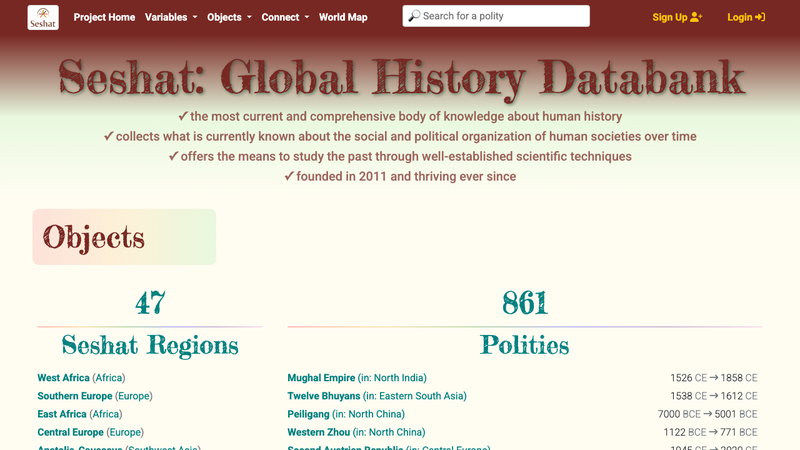Click the Seshat logo icon
Screen dimensions: 800x450
click(x=43, y=17)
